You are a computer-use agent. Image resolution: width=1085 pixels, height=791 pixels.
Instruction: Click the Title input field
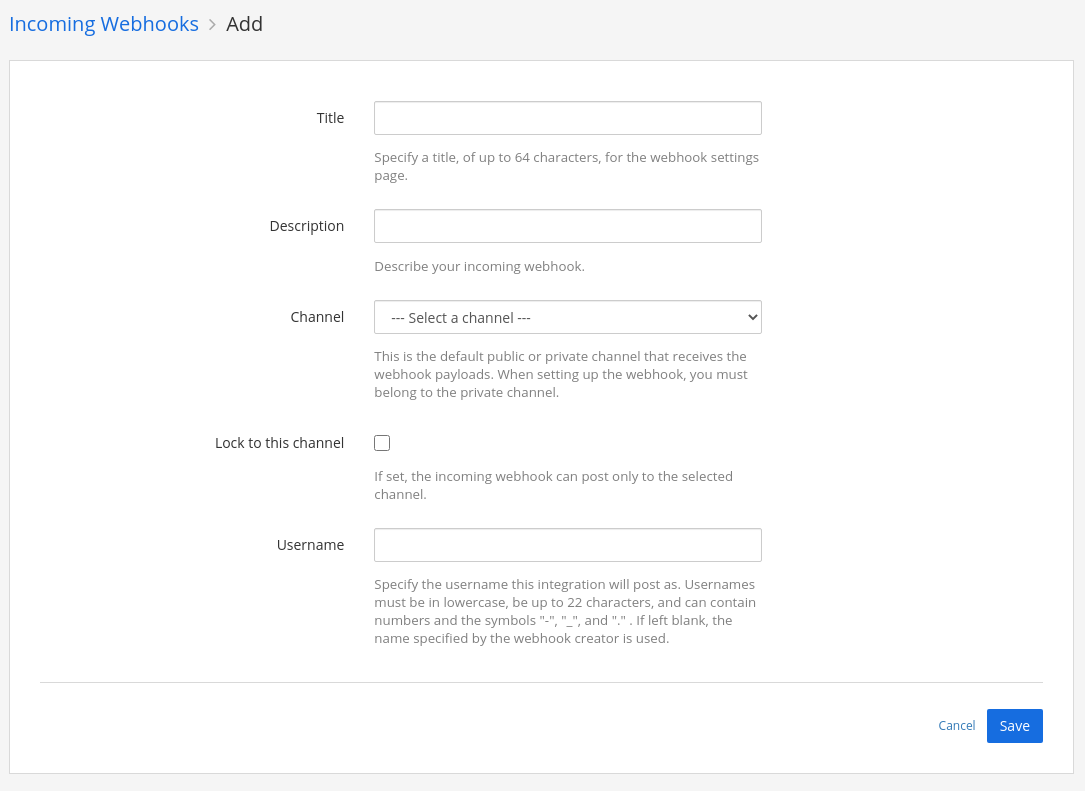tap(567, 118)
